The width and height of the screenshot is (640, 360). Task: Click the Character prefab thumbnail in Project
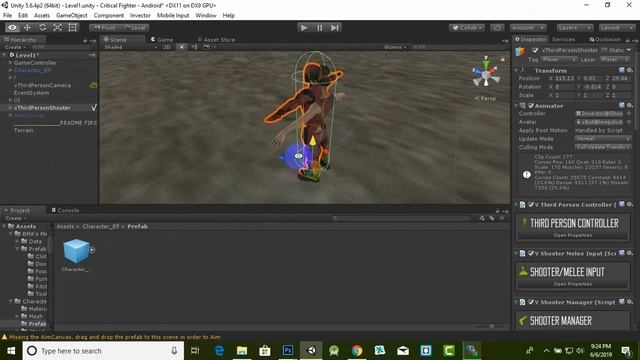[76, 251]
